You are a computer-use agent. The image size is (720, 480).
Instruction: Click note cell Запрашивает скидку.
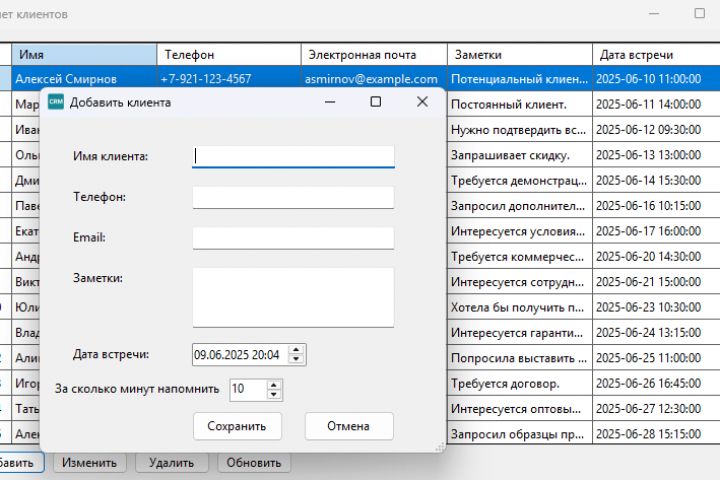(520, 155)
